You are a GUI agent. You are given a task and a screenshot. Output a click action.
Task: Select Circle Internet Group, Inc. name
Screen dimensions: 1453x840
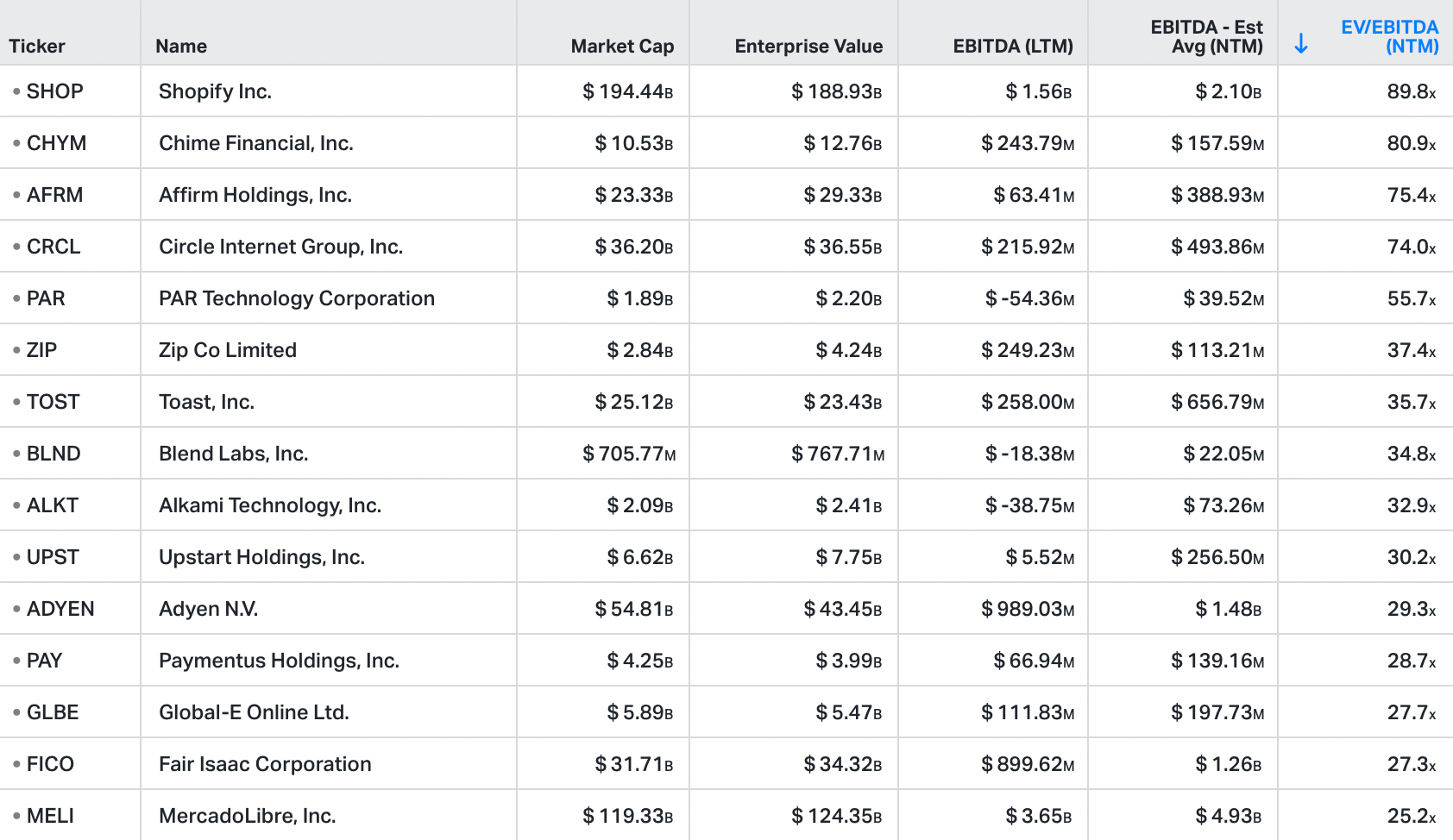281,247
